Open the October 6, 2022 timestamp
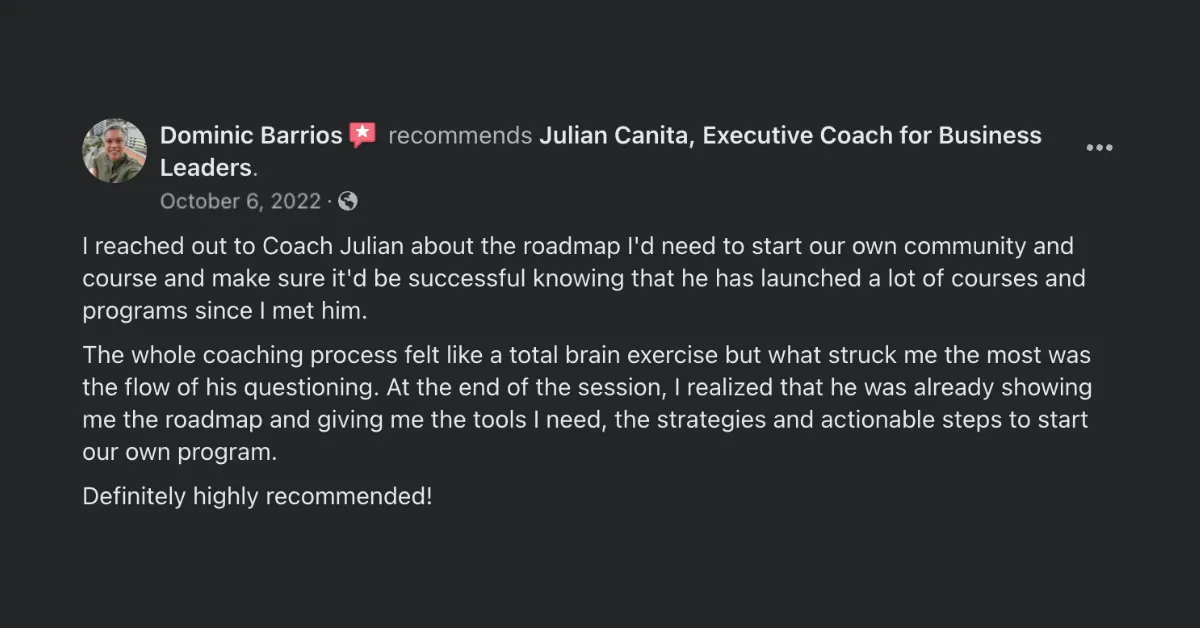The image size is (1200, 628). (x=240, y=201)
